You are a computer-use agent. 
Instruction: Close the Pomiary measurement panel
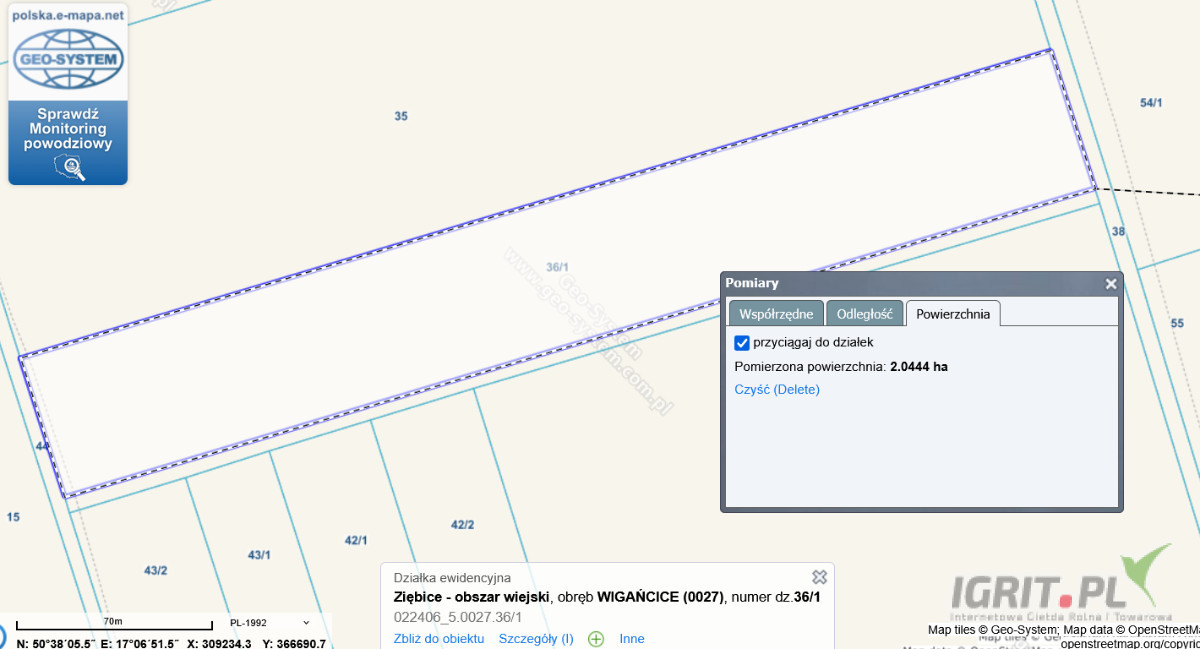1110,284
